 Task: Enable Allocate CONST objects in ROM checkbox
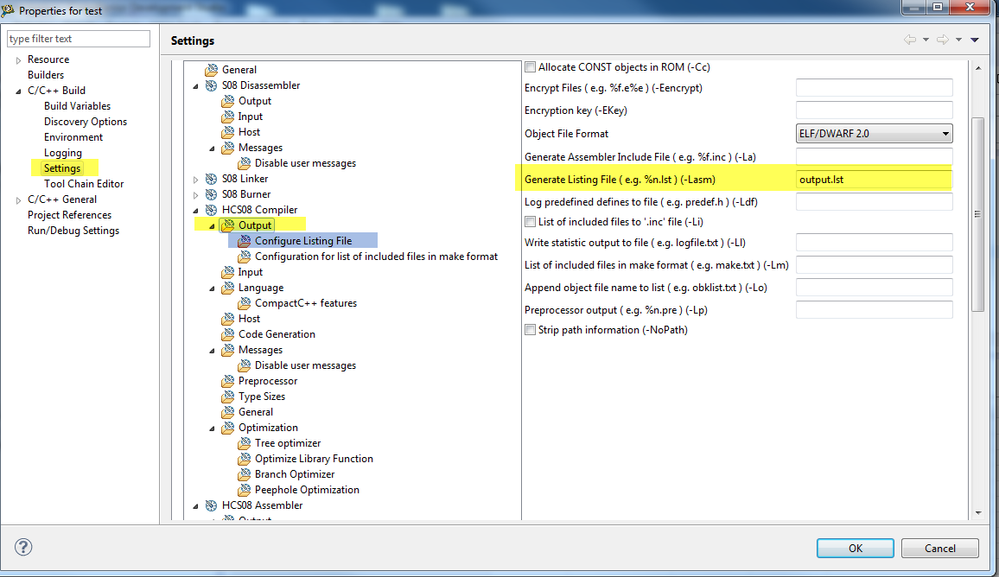530,67
